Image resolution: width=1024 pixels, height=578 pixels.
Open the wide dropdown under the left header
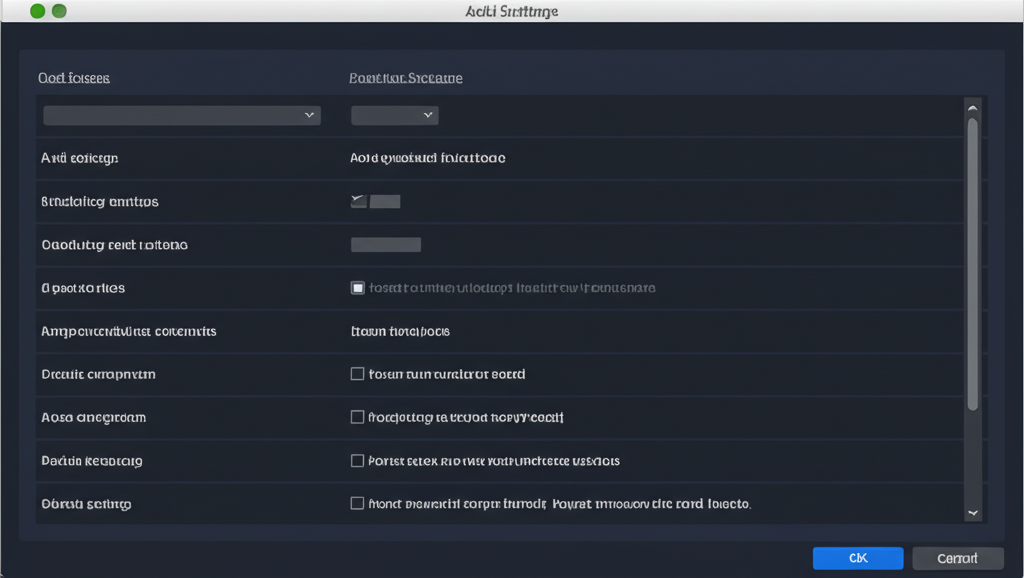click(182, 116)
